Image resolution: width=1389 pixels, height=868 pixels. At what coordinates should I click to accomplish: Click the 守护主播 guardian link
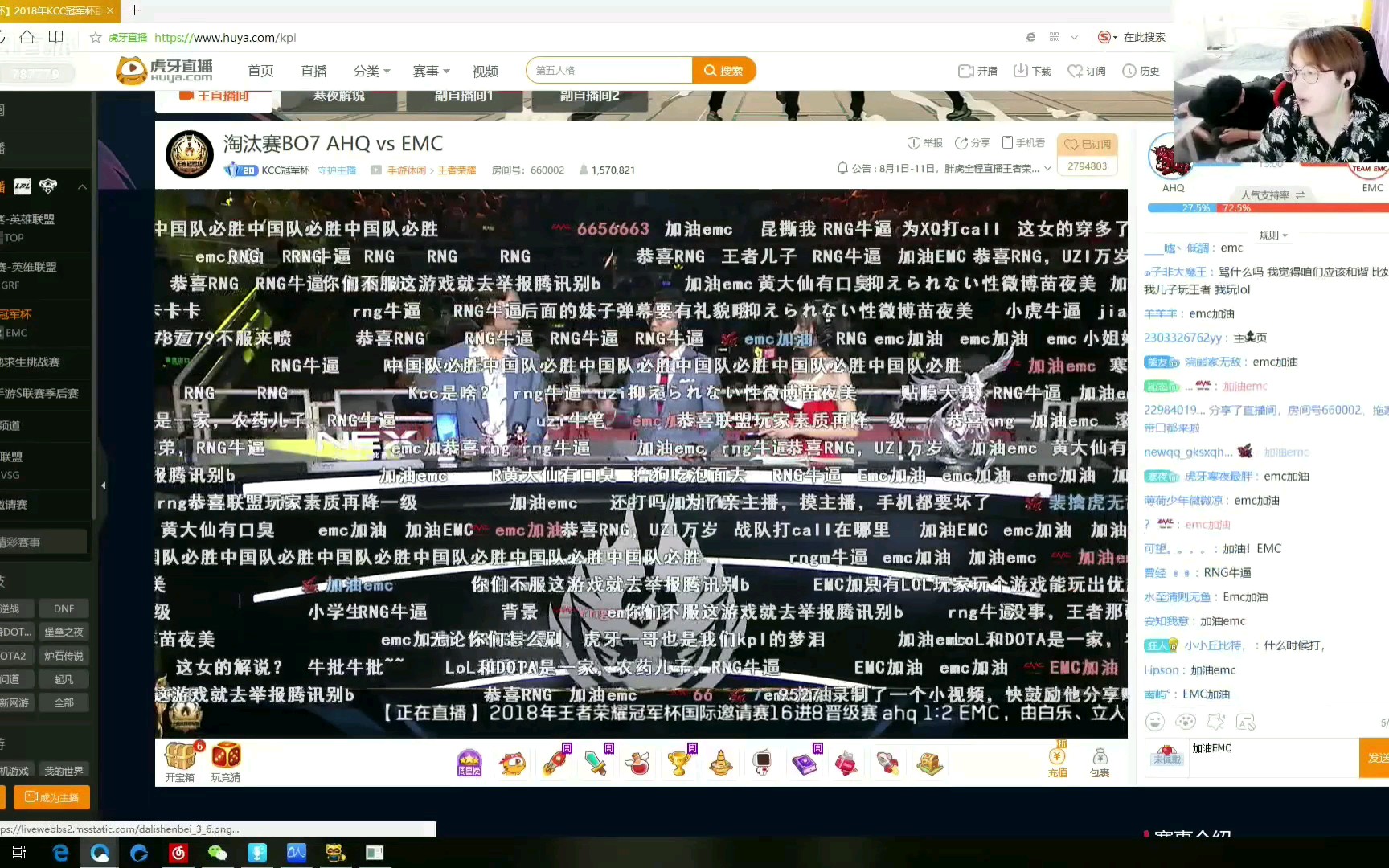coord(337,170)
